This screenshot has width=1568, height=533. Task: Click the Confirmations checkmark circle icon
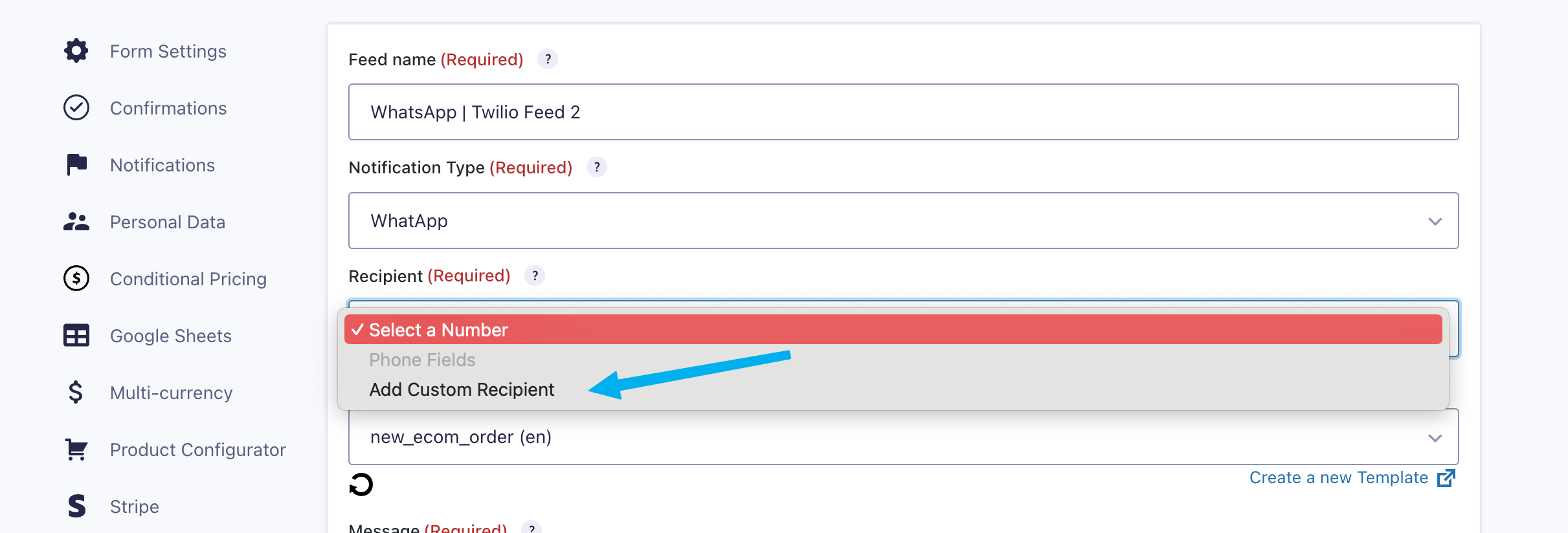76,108
